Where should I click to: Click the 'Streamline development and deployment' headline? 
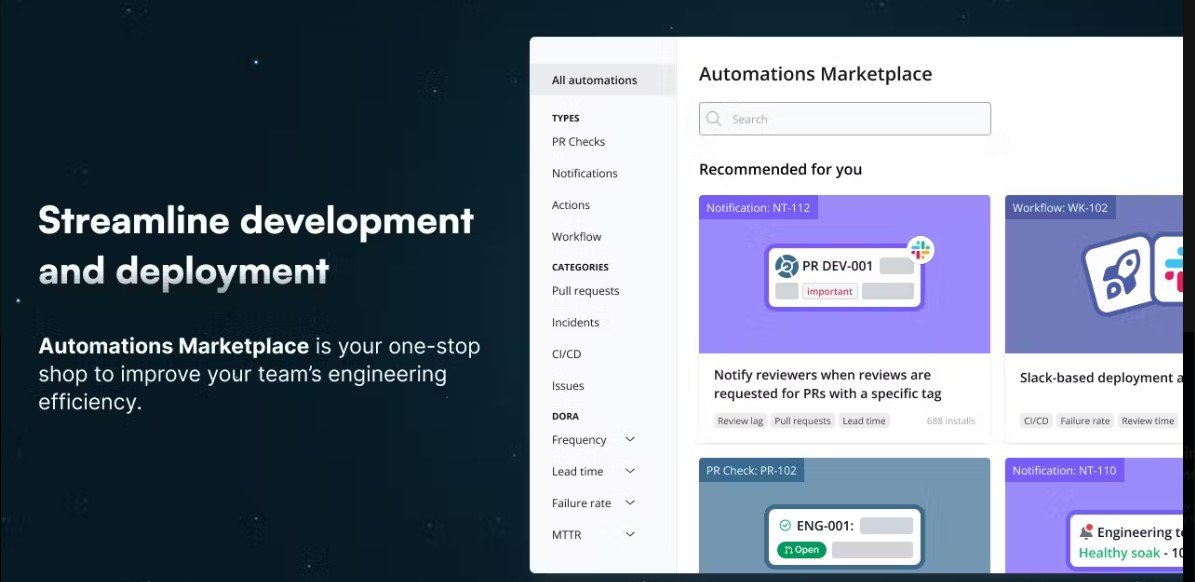256,245
